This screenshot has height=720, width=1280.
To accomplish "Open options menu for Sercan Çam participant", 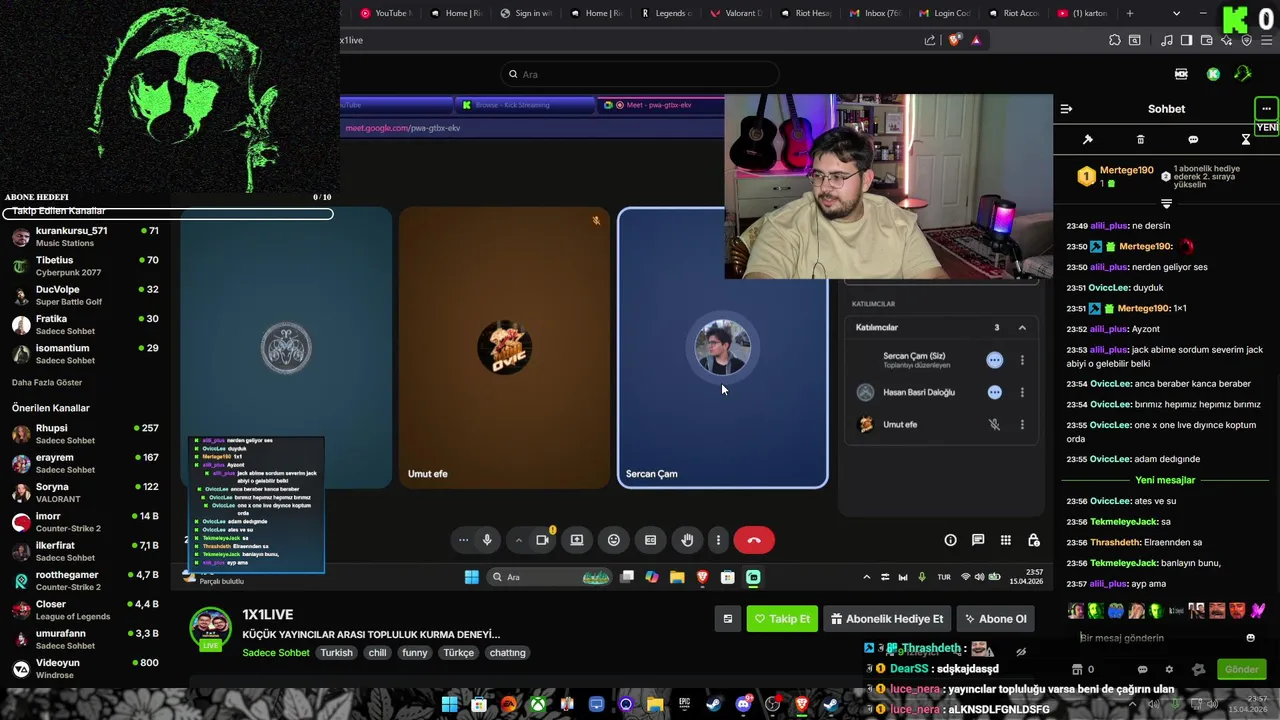I will pyautogui.click(x=1022, y=360).
